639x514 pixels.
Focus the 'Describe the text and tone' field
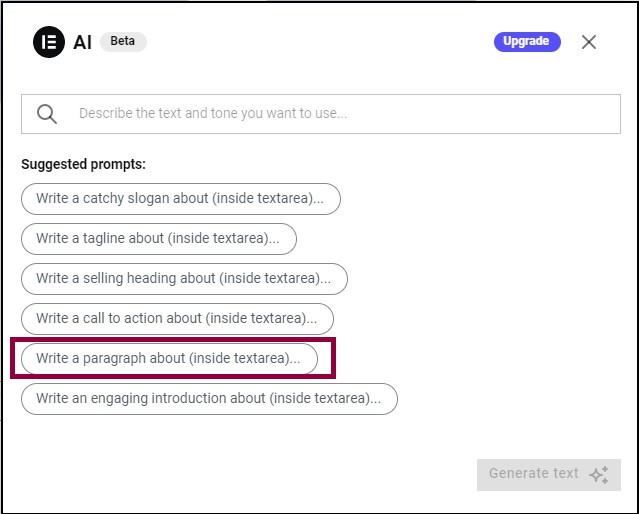click(x=321, y=114)
